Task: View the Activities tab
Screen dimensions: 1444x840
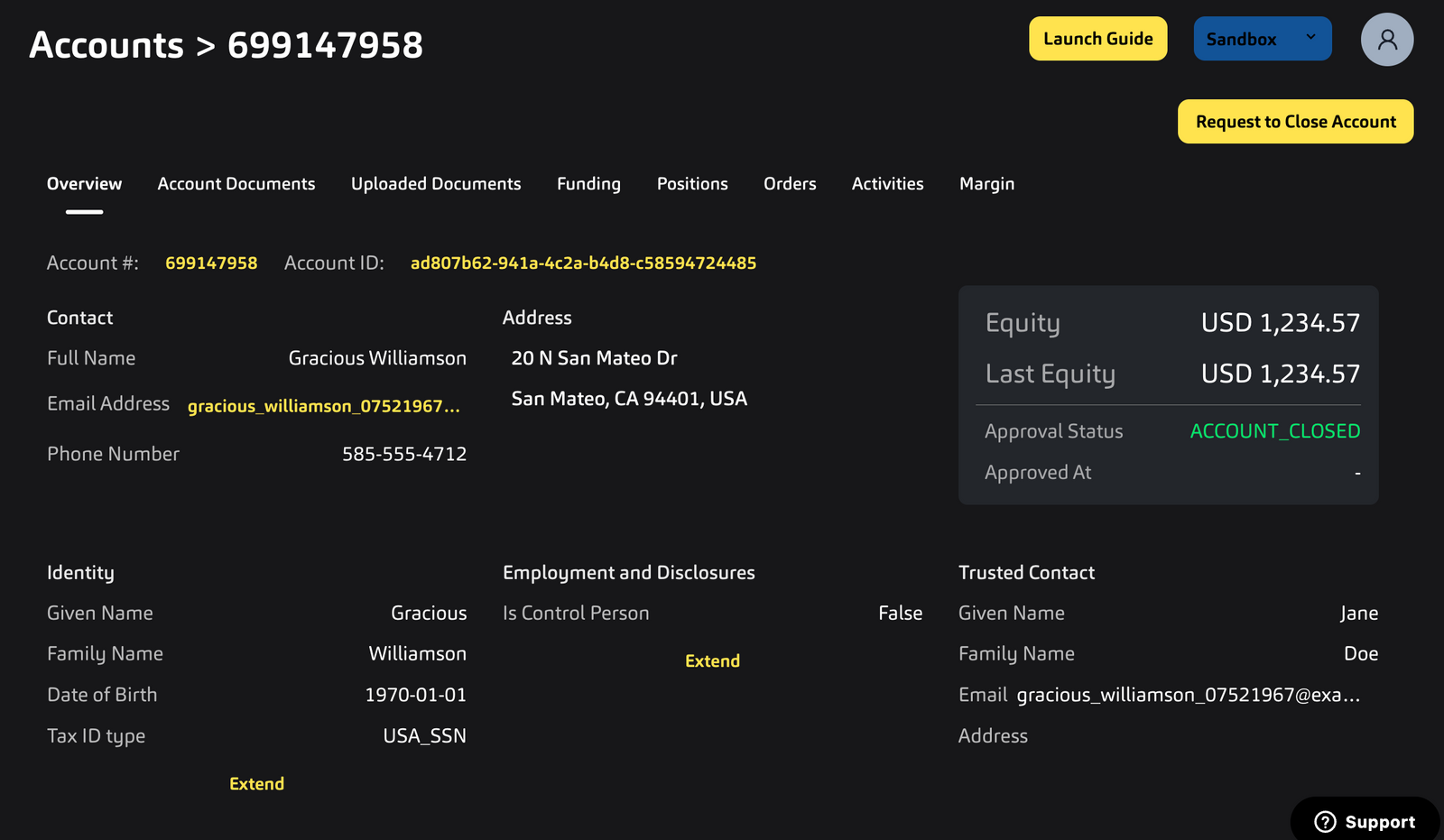Action: (x=887, y=184)
